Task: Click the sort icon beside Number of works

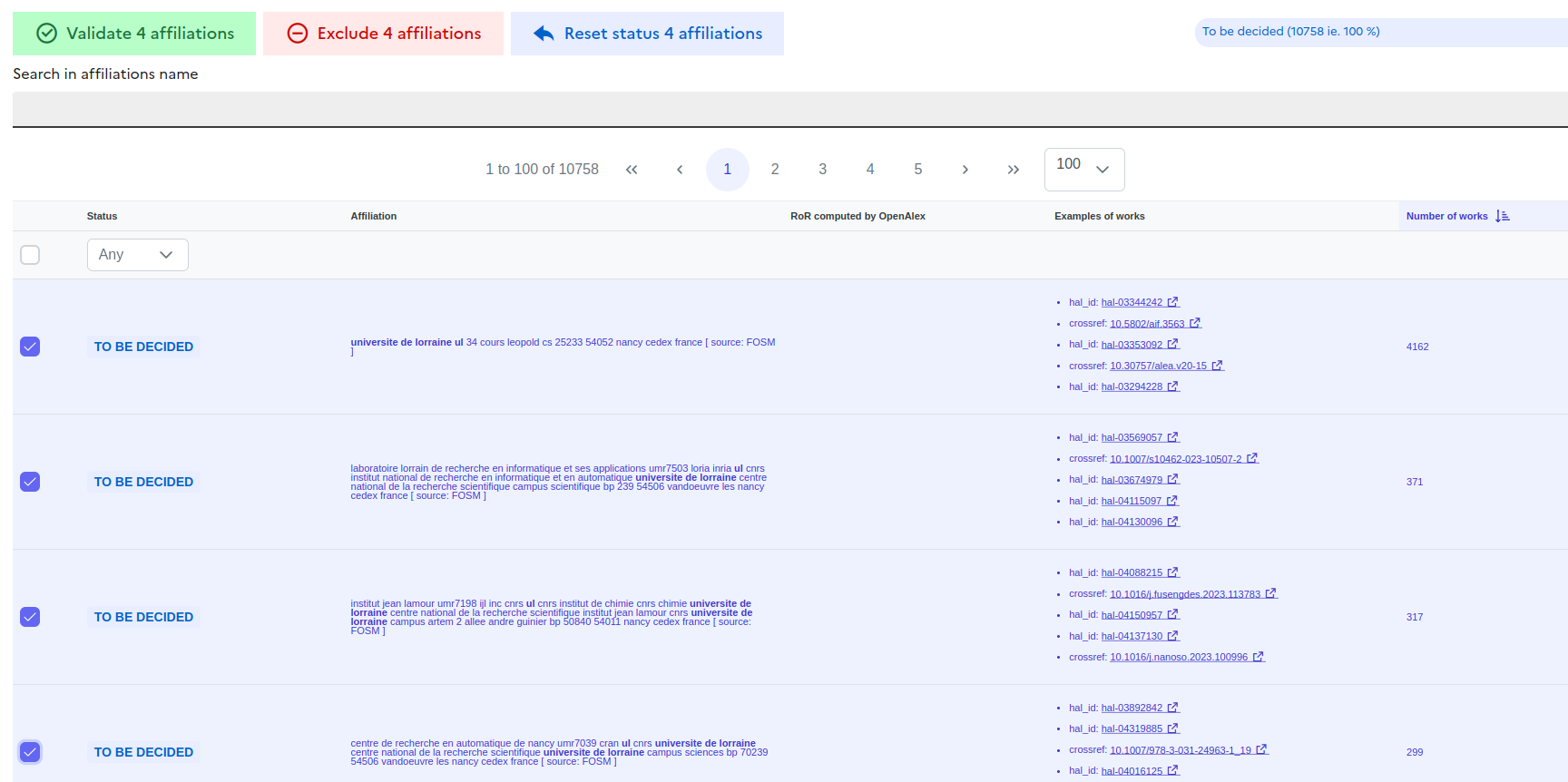Action: click(x=1503, y=216)
